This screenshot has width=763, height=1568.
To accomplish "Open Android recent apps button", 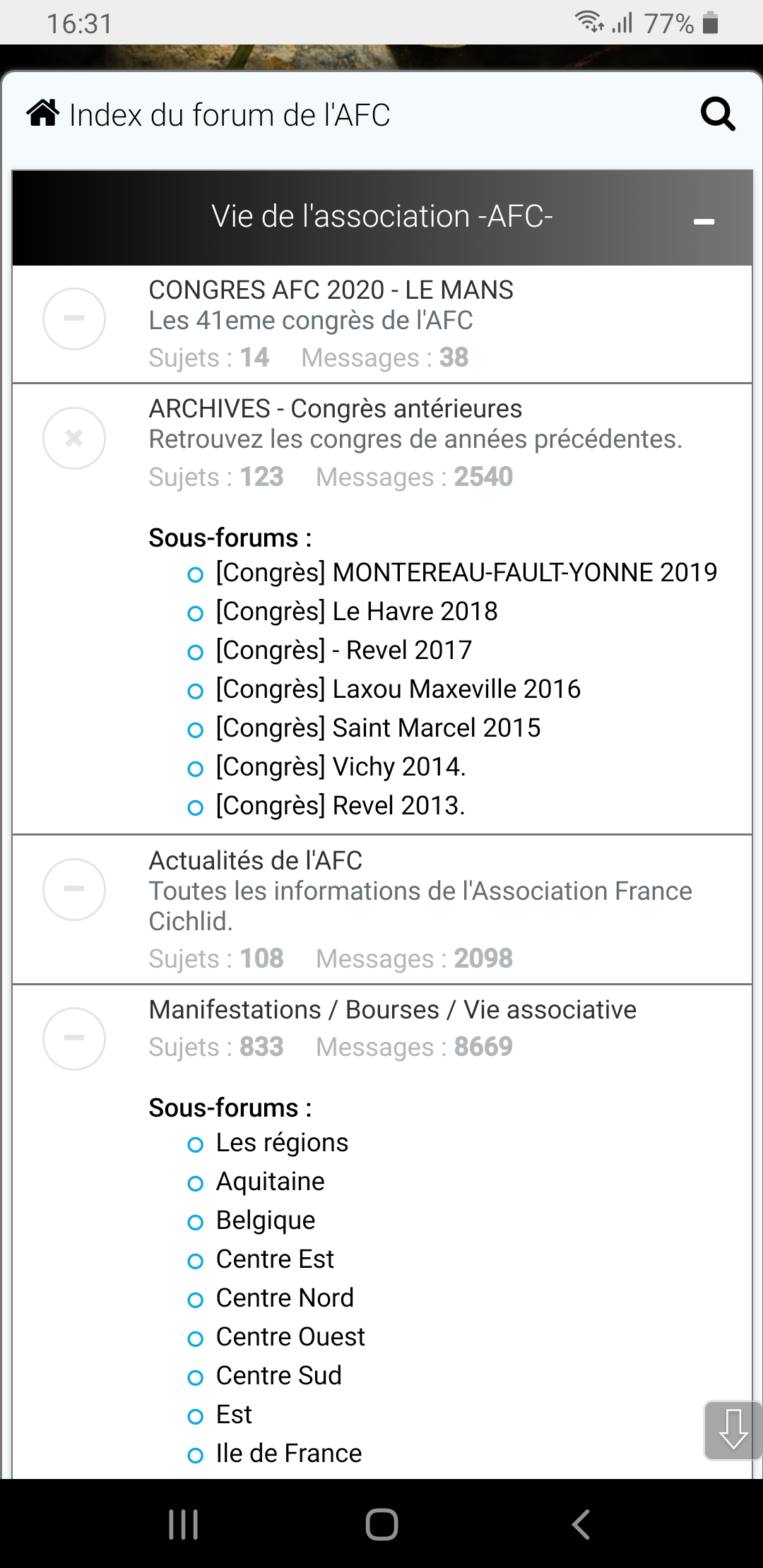I will pos(184,1524).
